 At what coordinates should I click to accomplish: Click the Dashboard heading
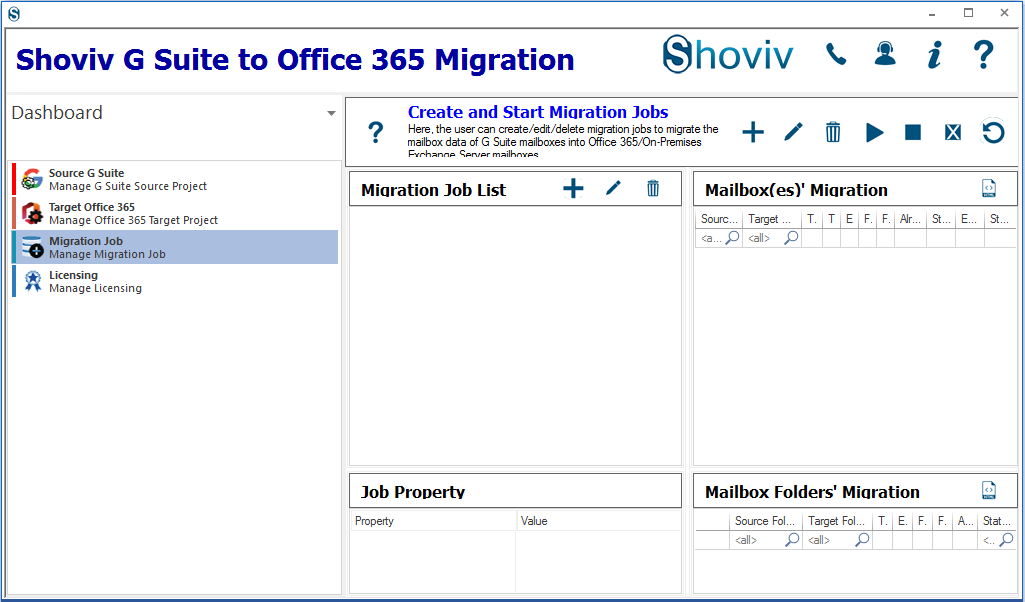point(57,112)
